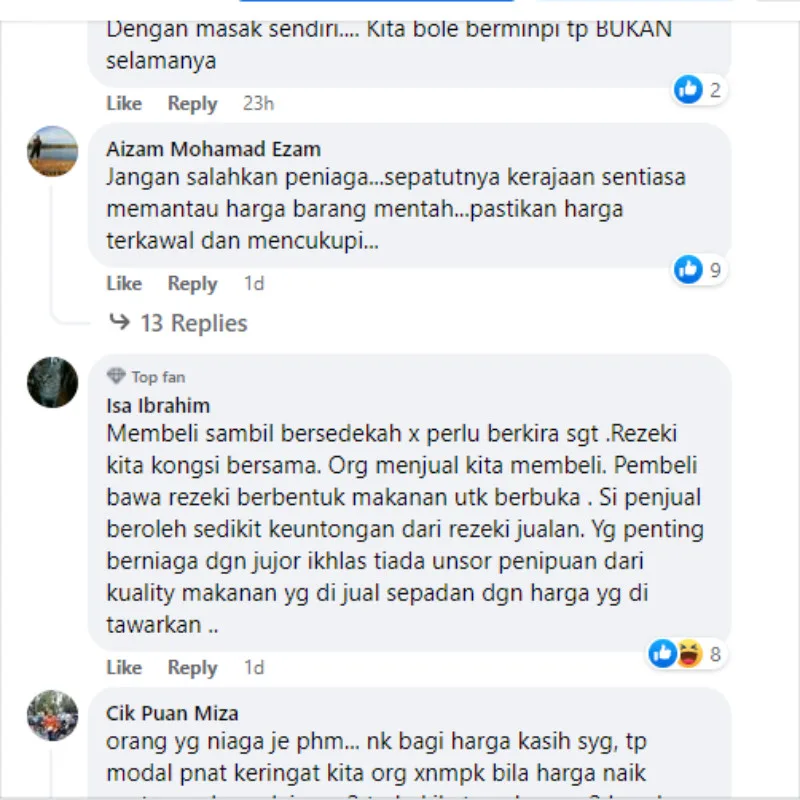
Task: Like the comment posted 23h ago
Action: [124, 103]
